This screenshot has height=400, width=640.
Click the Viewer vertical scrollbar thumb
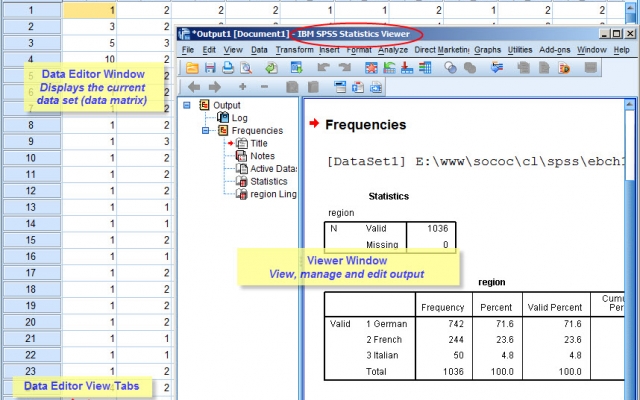click(630, 146)
